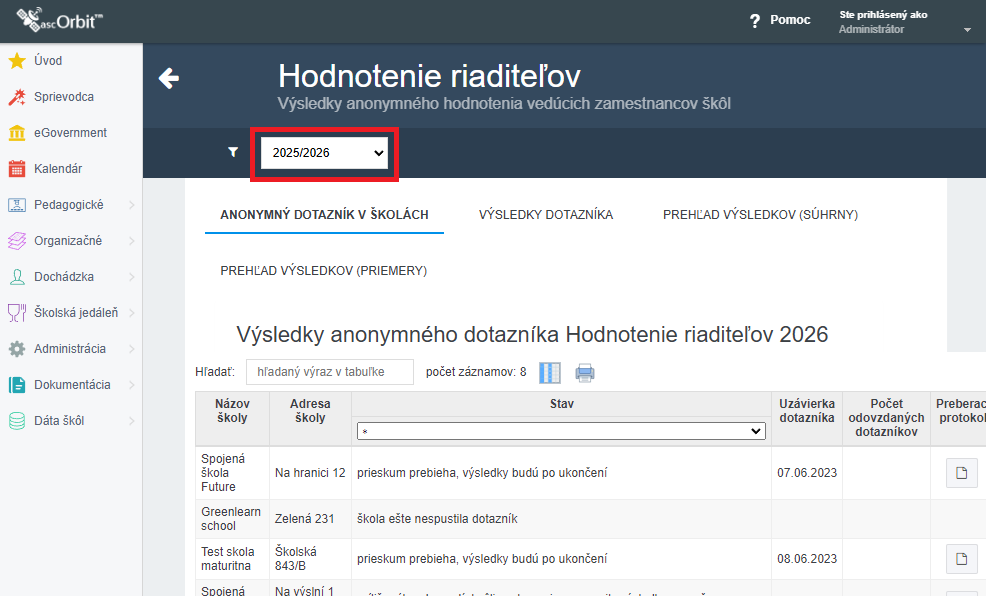Click the eGovernment building icon

[x=17, y=133]
